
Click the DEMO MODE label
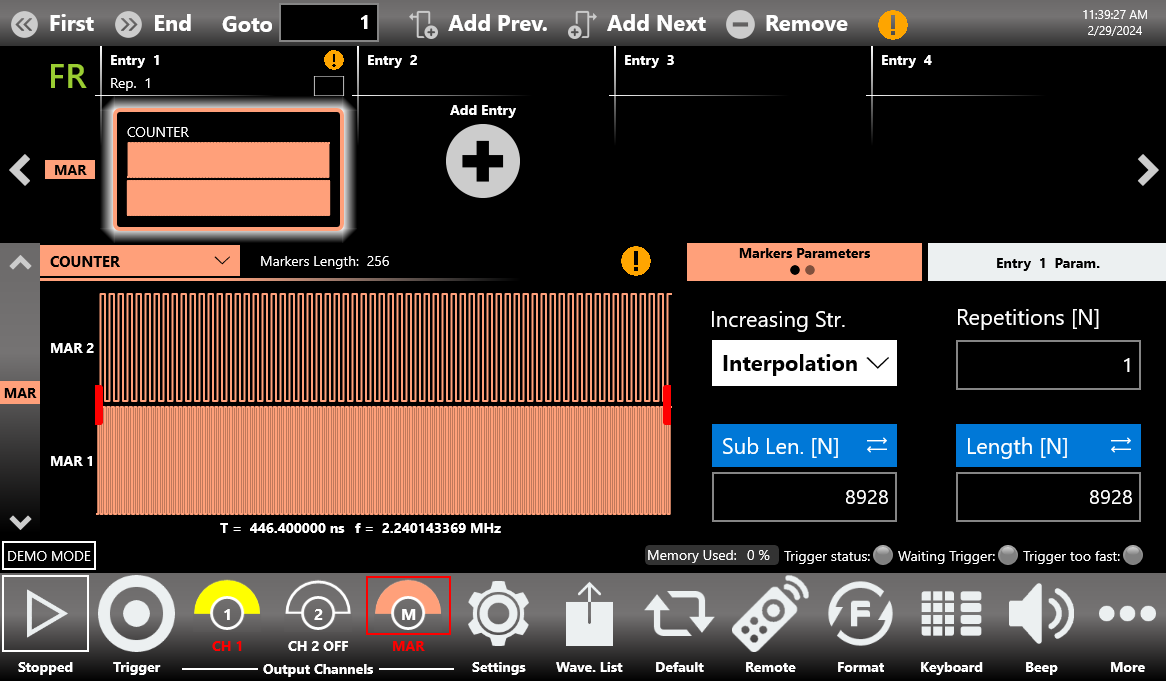click(49, 555)
